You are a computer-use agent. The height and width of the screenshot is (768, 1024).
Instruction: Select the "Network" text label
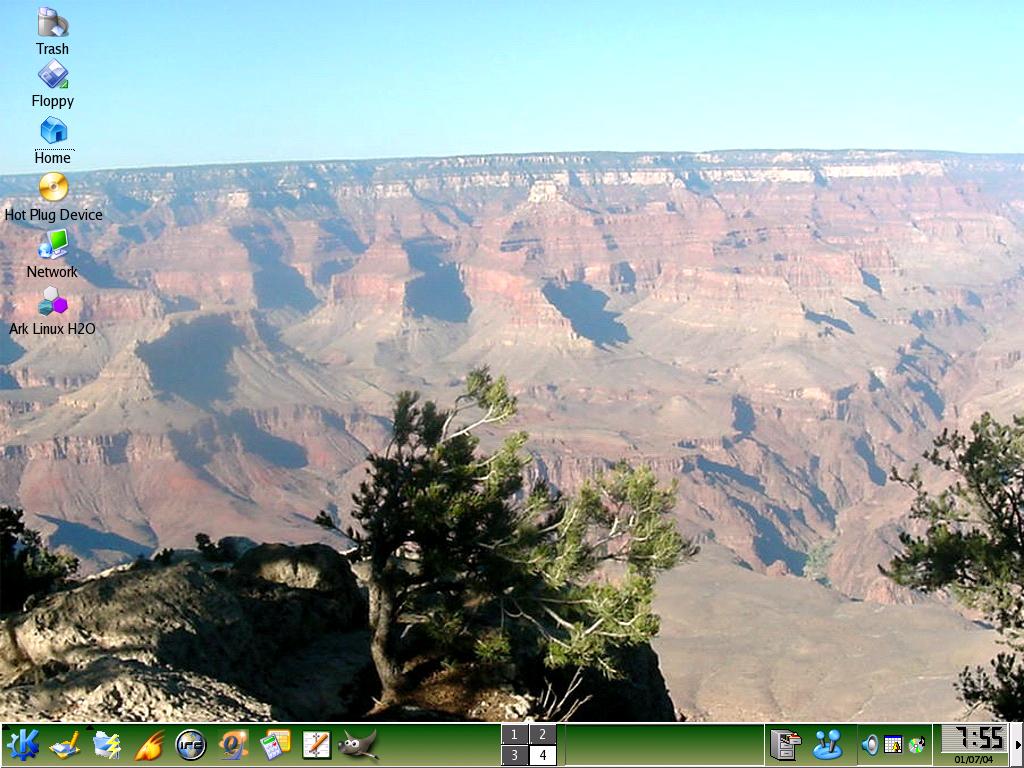[x=52, y=272]
